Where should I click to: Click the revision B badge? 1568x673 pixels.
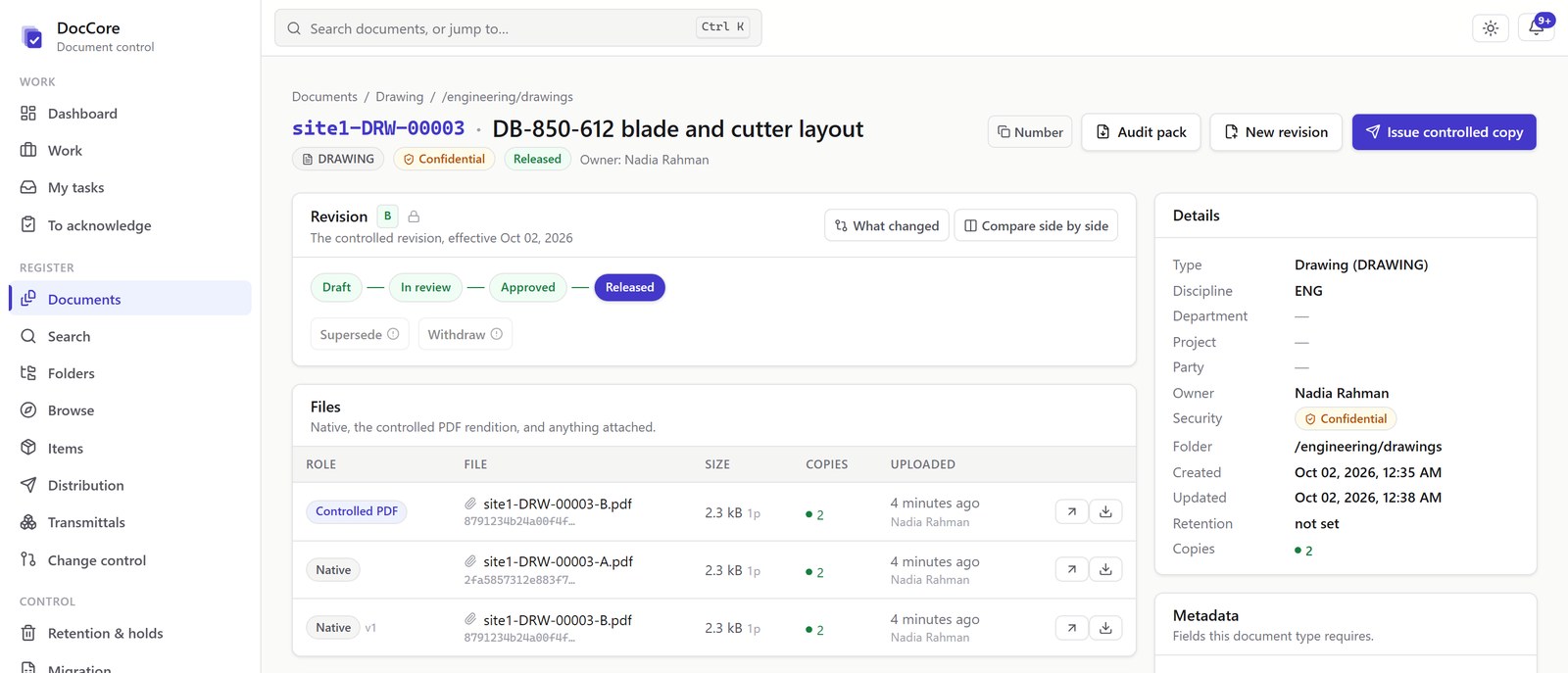tap(387, 216)
